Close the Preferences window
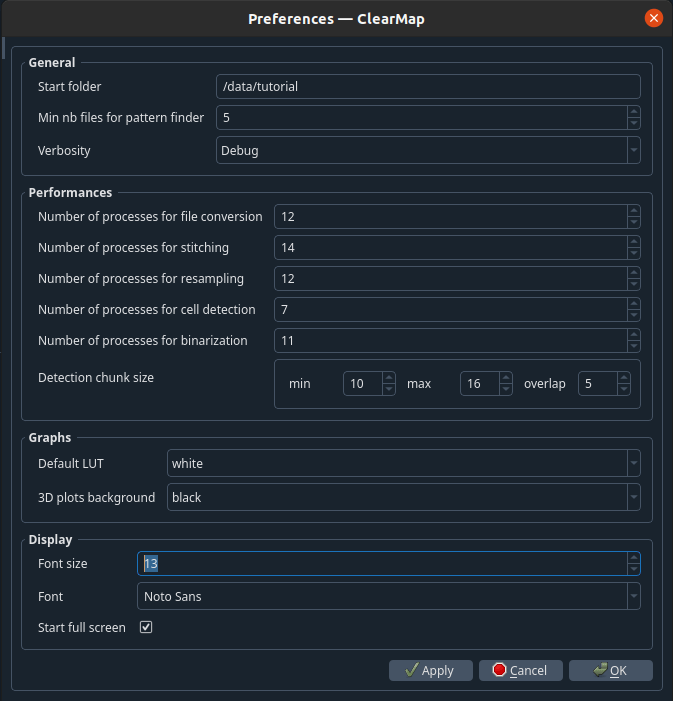This screenshot has width=673, height=701. 654,18
